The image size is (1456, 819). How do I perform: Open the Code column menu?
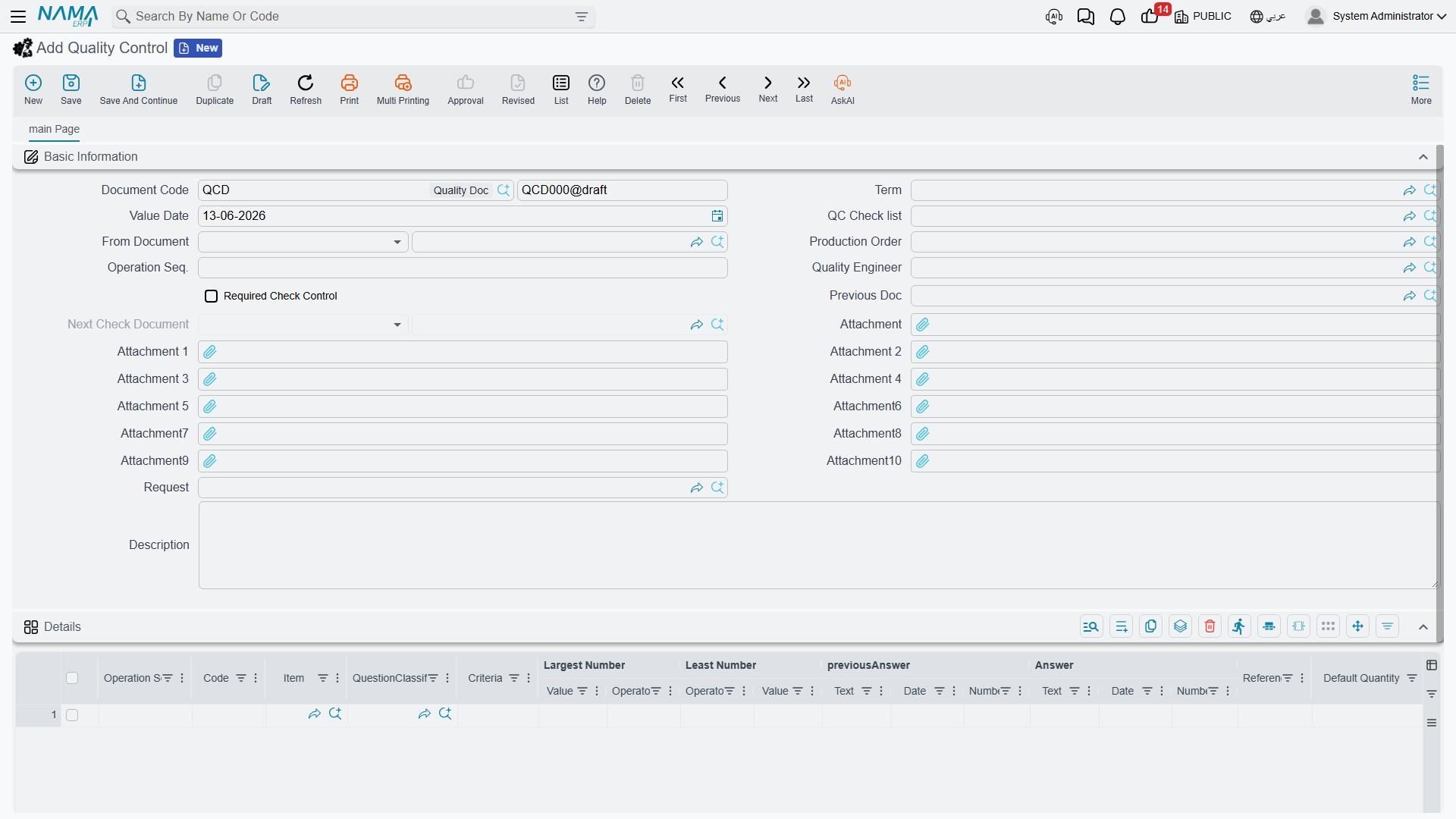(x=256, y=678)
